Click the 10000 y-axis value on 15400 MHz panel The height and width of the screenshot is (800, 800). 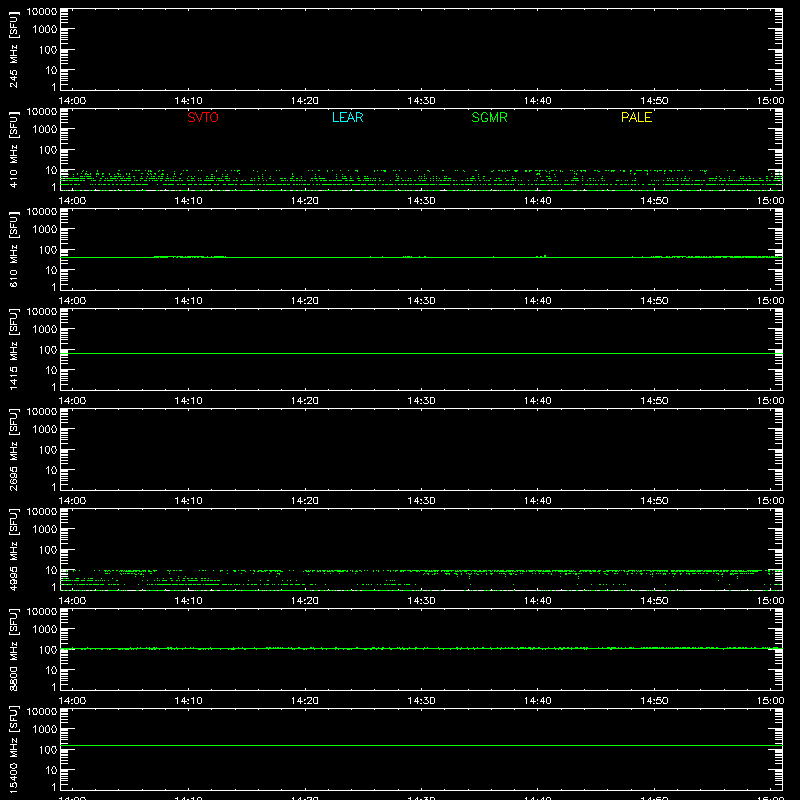[x=42, y=712]
